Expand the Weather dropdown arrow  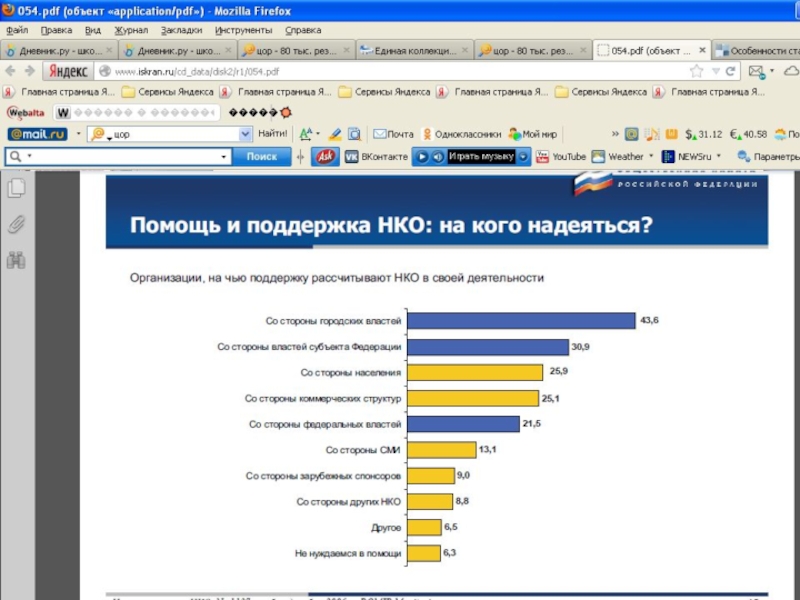click(651, 156)
